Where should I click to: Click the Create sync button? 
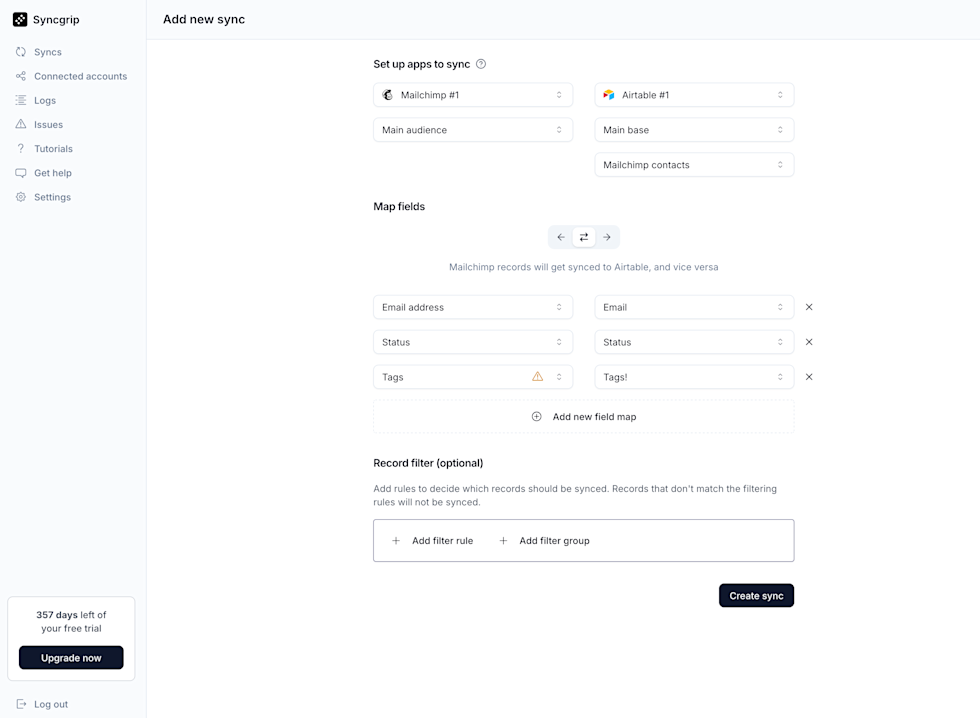pos(756,595)
